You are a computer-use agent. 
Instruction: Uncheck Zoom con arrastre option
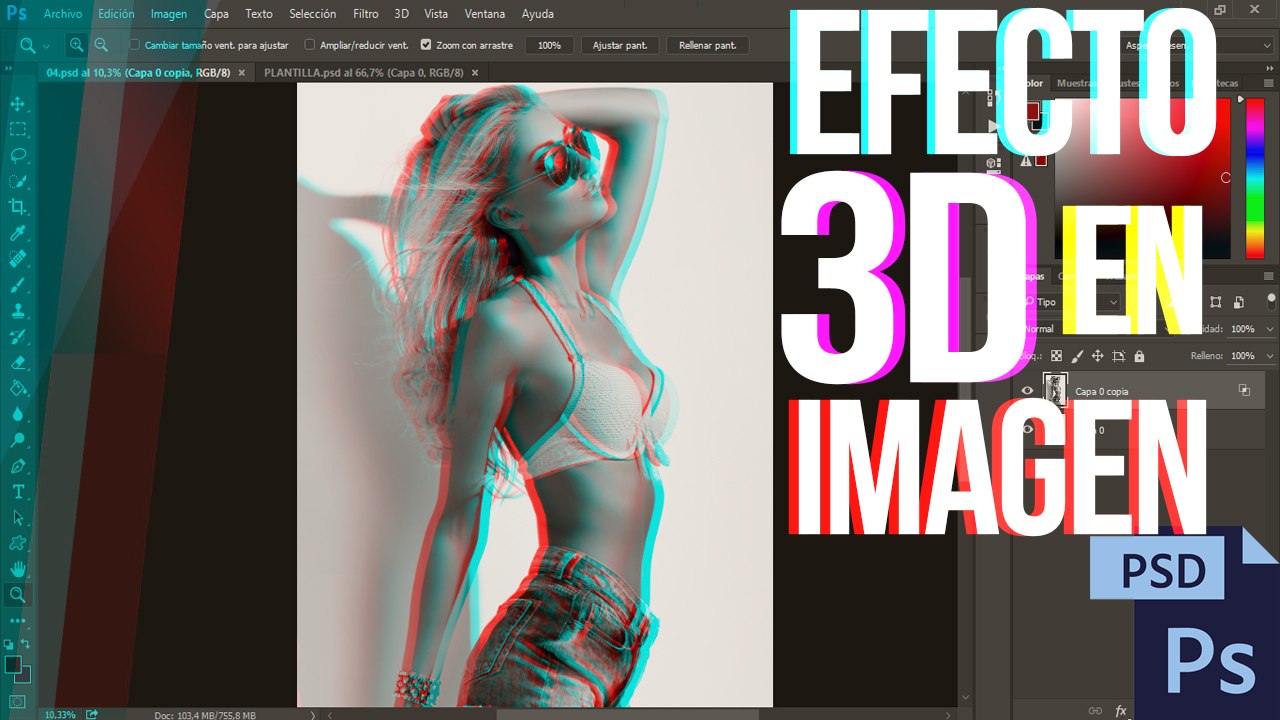click(x=426, y=45)
